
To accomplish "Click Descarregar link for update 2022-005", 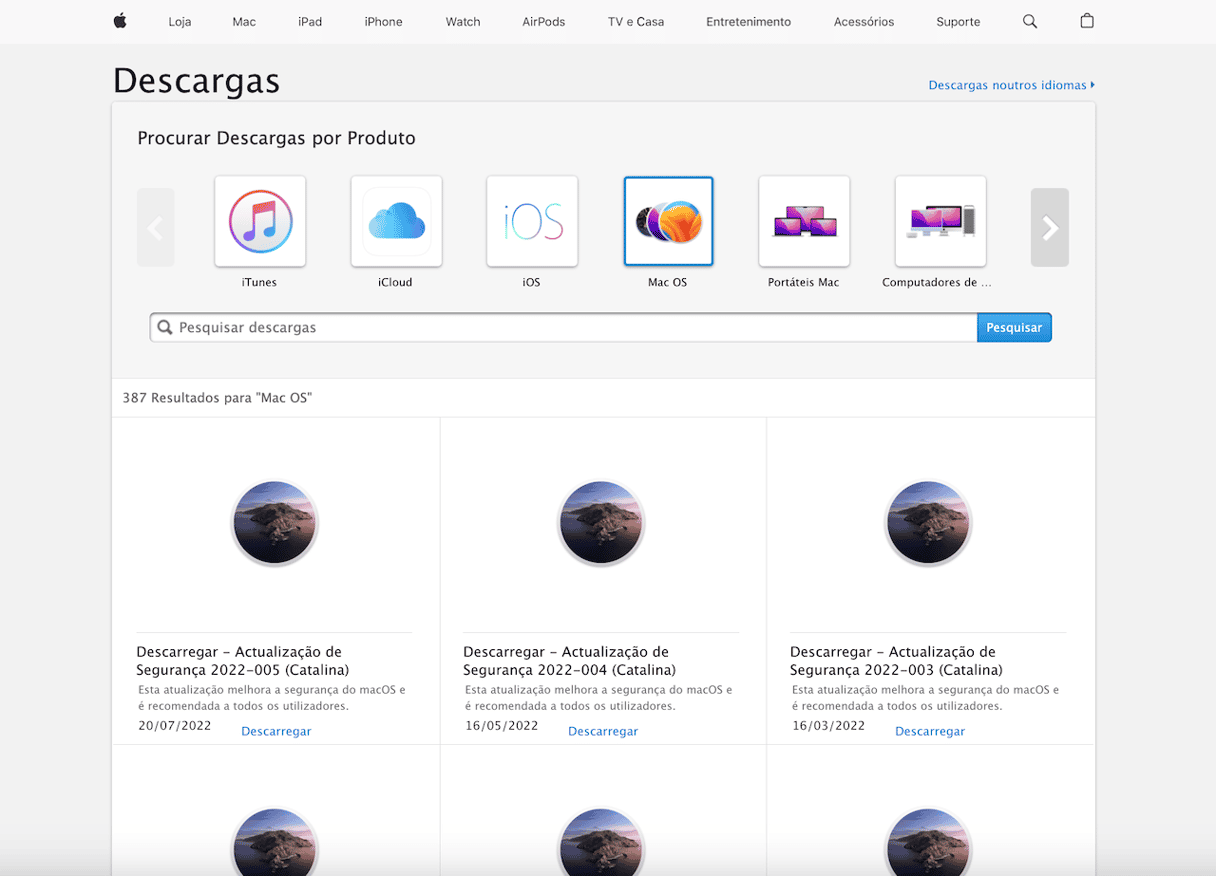I will coord(276,731).
